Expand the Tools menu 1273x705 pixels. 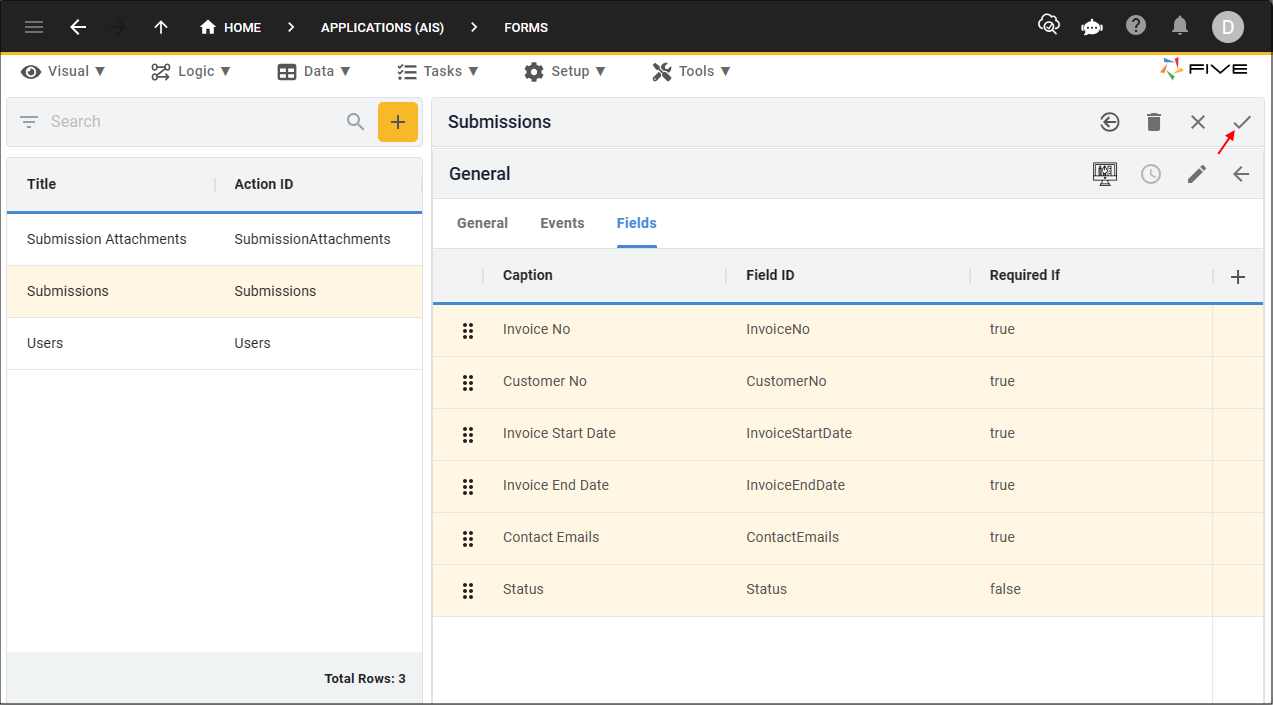click(691, 71)
